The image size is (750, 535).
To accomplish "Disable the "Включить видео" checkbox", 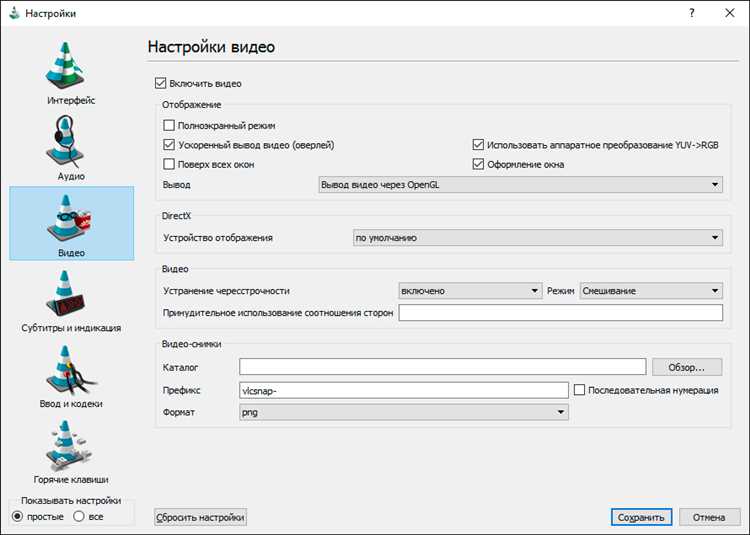I will [x=162, y=84].
